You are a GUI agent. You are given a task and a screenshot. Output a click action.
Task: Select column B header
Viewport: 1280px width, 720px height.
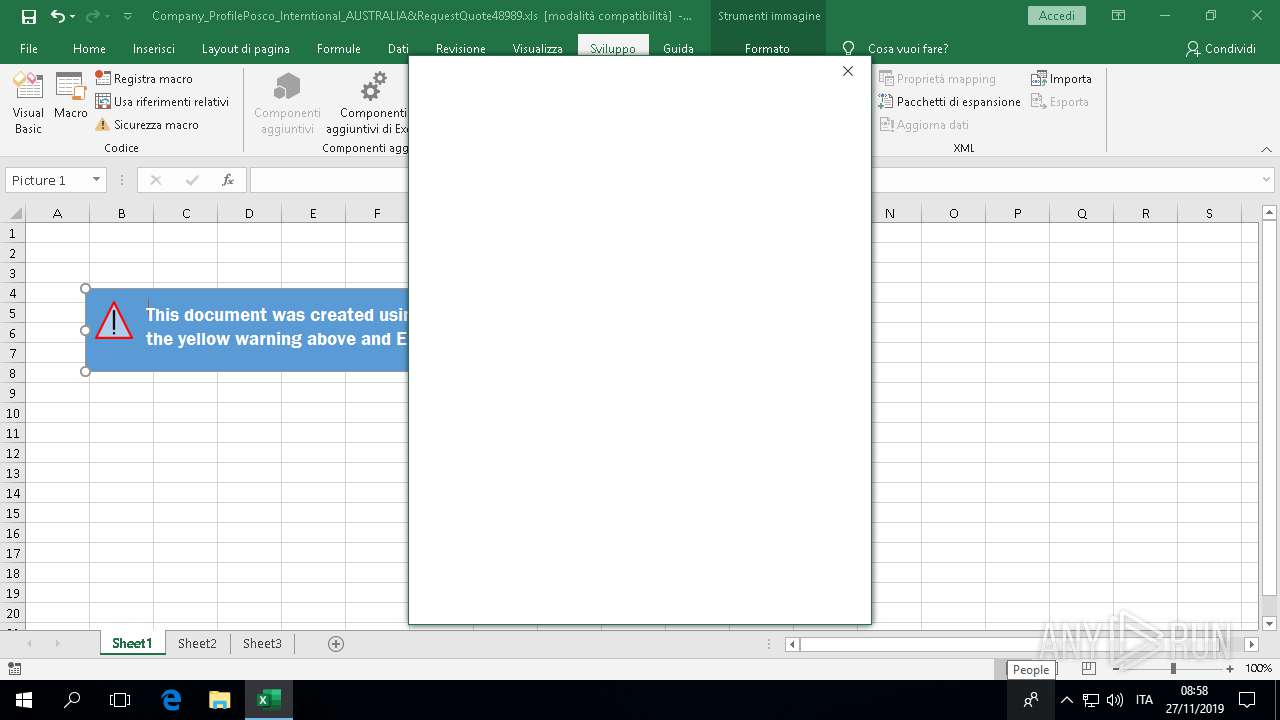pyautogui.click(x=121, y=213)
